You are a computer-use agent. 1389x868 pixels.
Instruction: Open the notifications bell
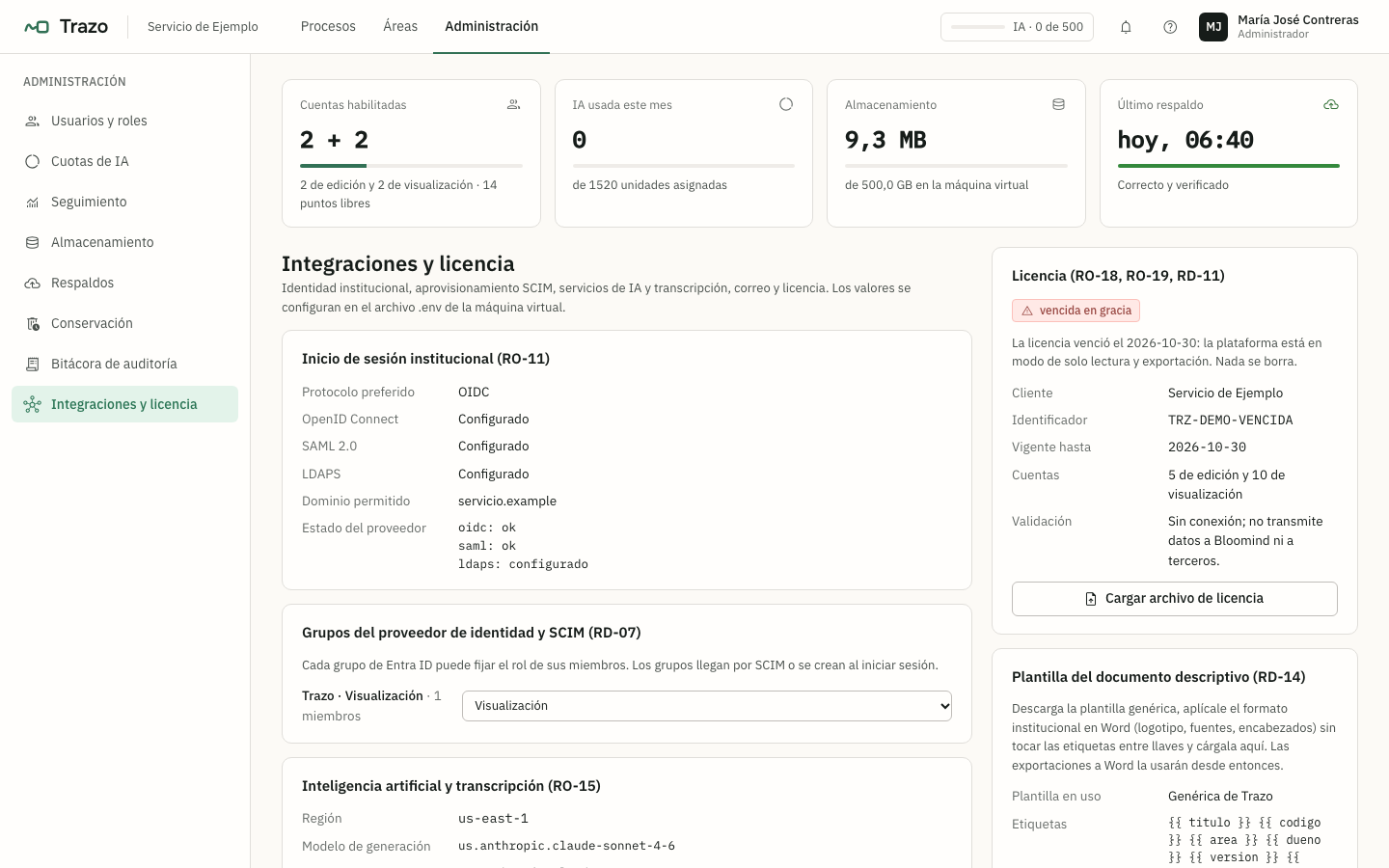(1126, 27)
